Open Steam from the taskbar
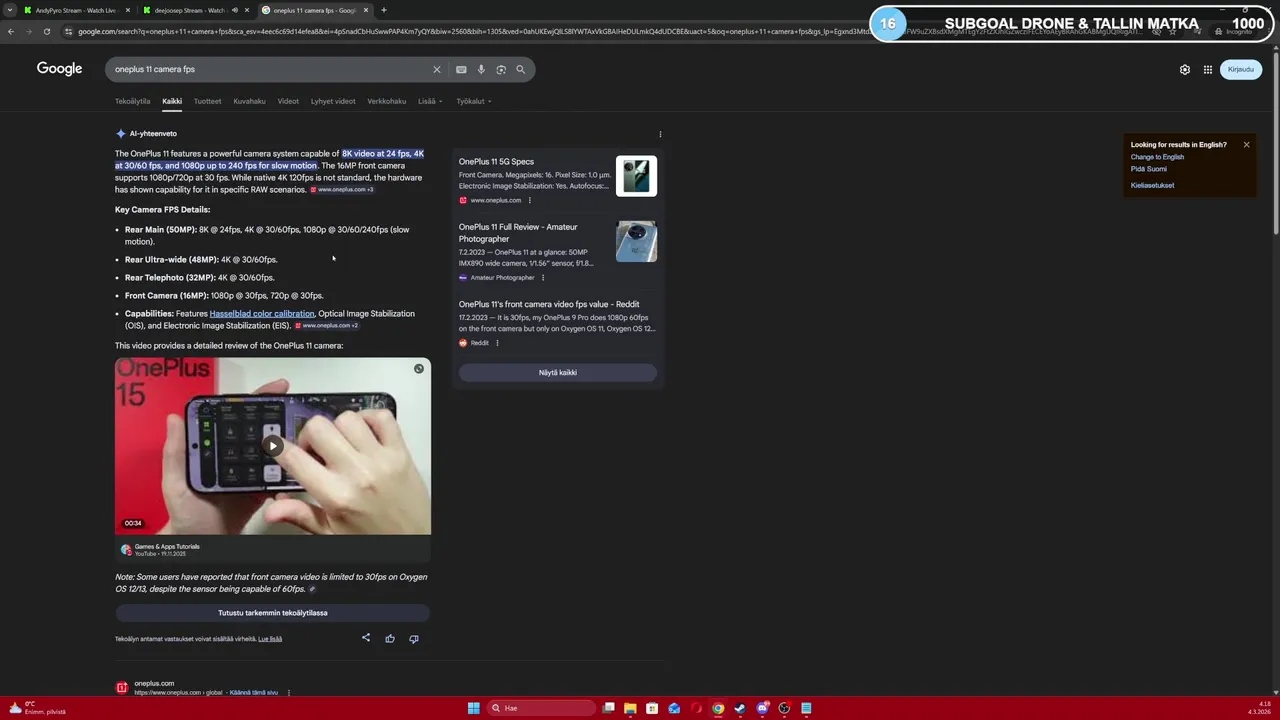Image resolution: width=1280 pixels, height=720 pixels. tap(740, 708)
